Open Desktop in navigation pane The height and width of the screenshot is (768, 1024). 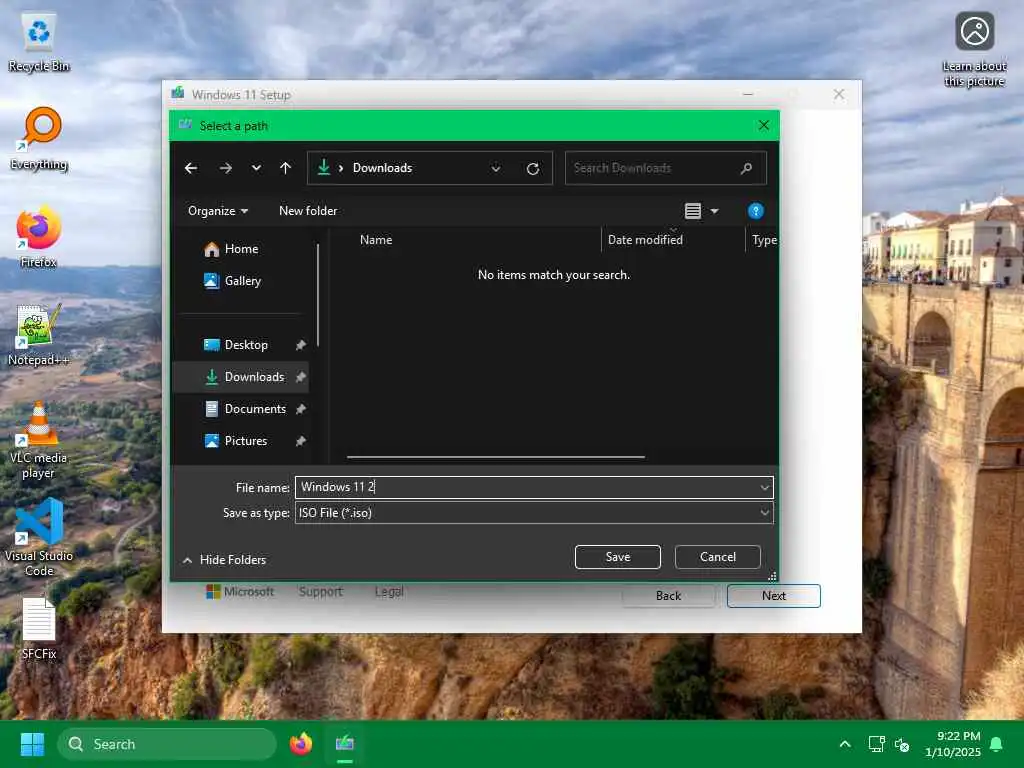tap(246, 345)
